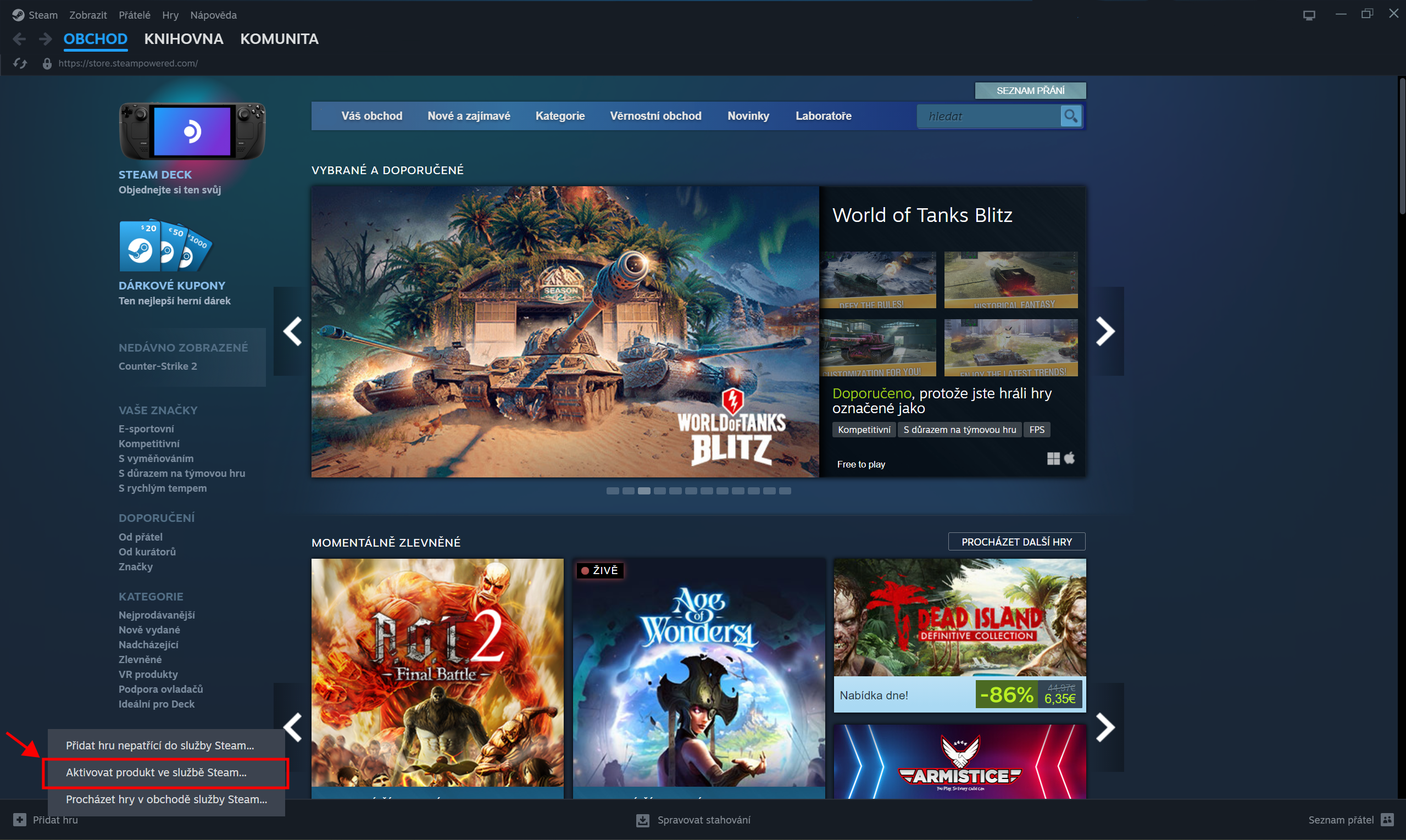The image size is (1406, 840).
Task: Click the Windows platform icon
Action: [1053, 459]
